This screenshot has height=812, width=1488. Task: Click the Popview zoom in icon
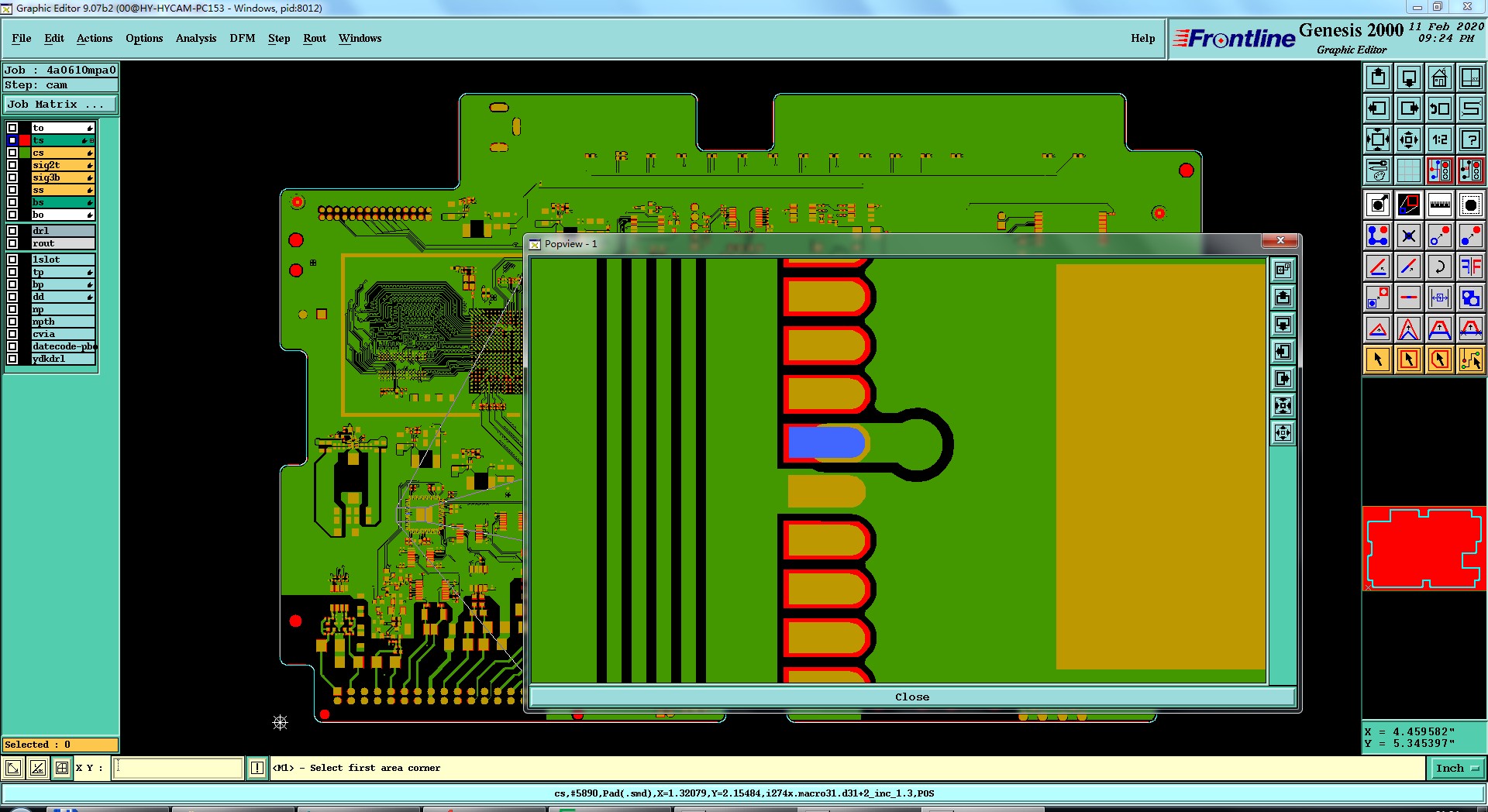pyautogui.click(x=1283, y=406)
